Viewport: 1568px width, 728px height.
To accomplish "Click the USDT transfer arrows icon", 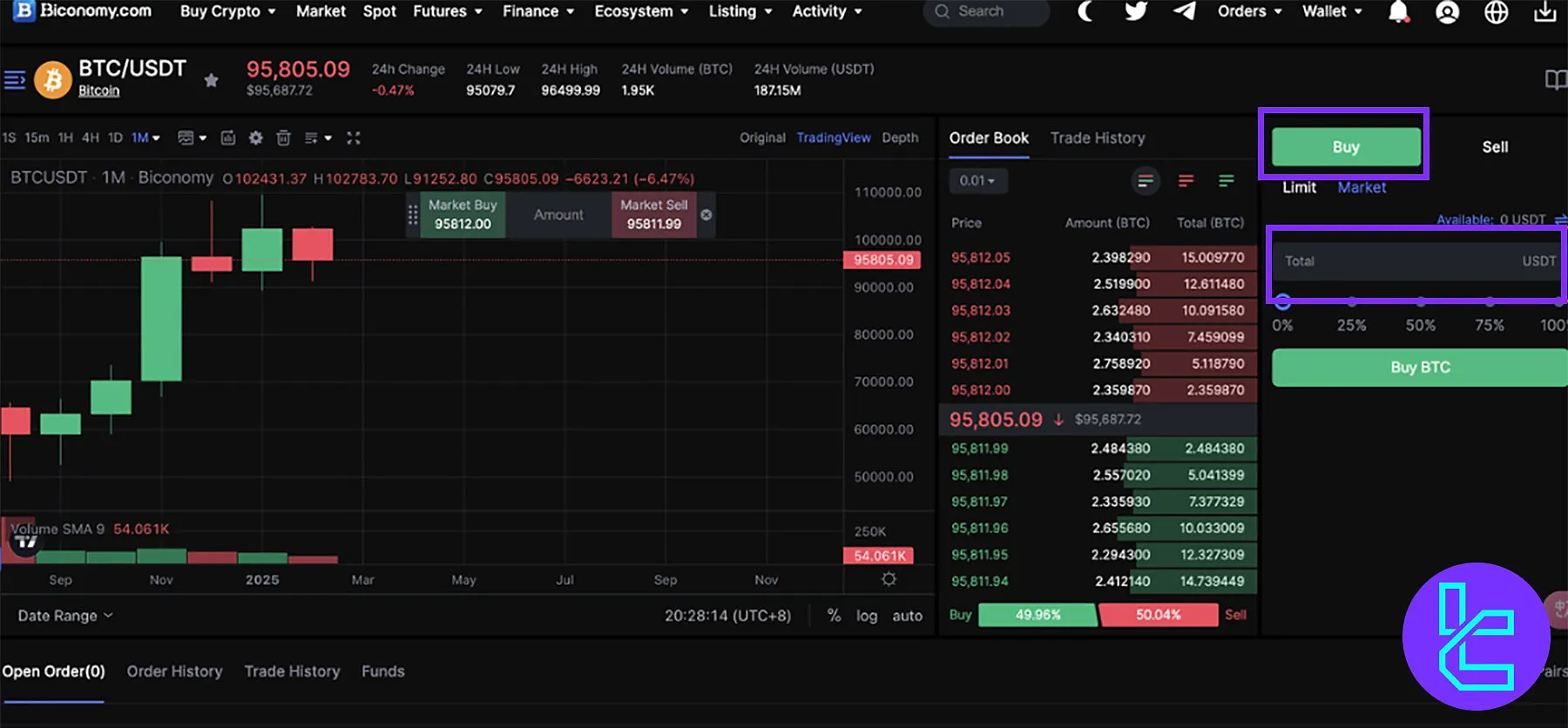I will click(1560, 219).
